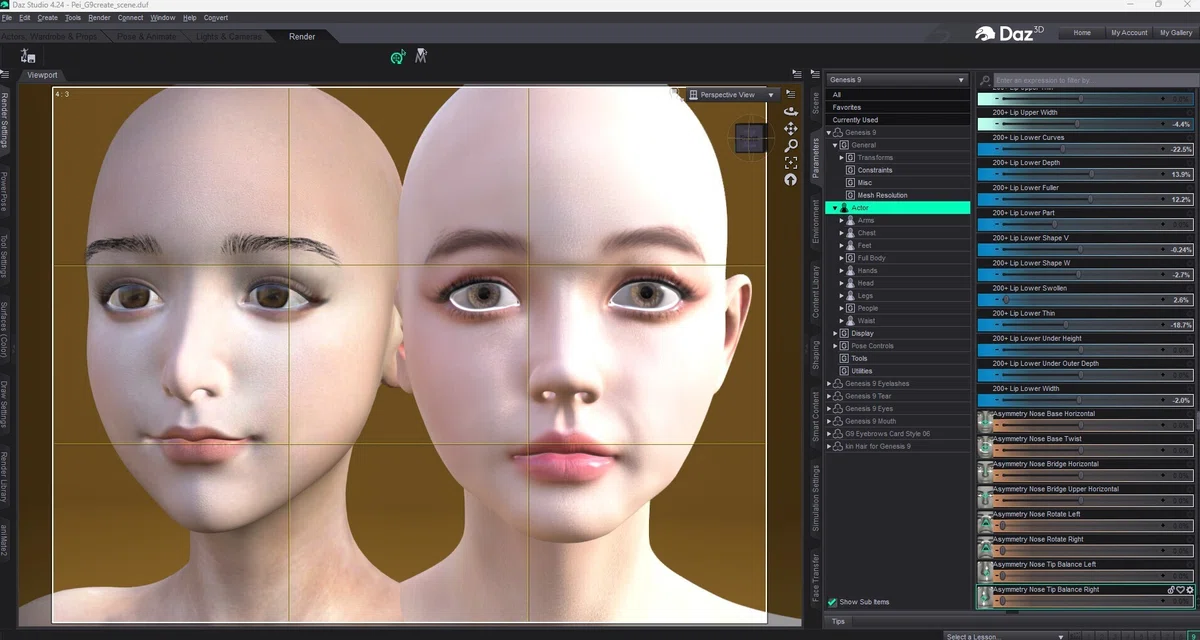Open the Render menu in menu bar
Screen dimensions: 1200x640
tap(99, 18)
